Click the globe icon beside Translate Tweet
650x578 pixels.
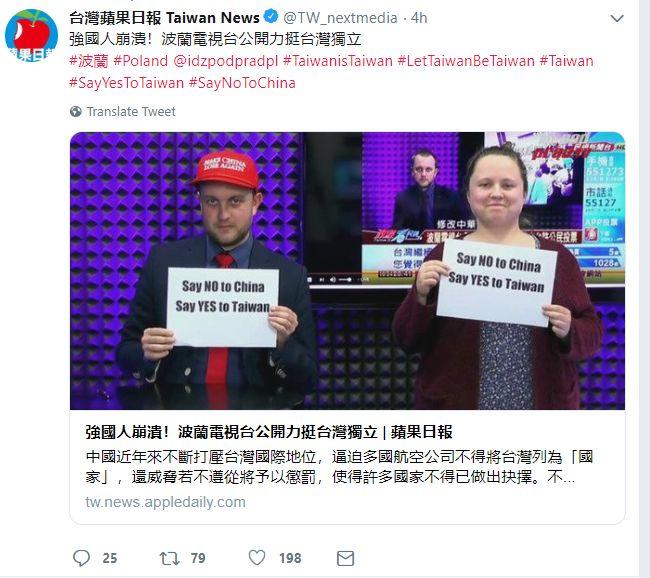(75, 112)
